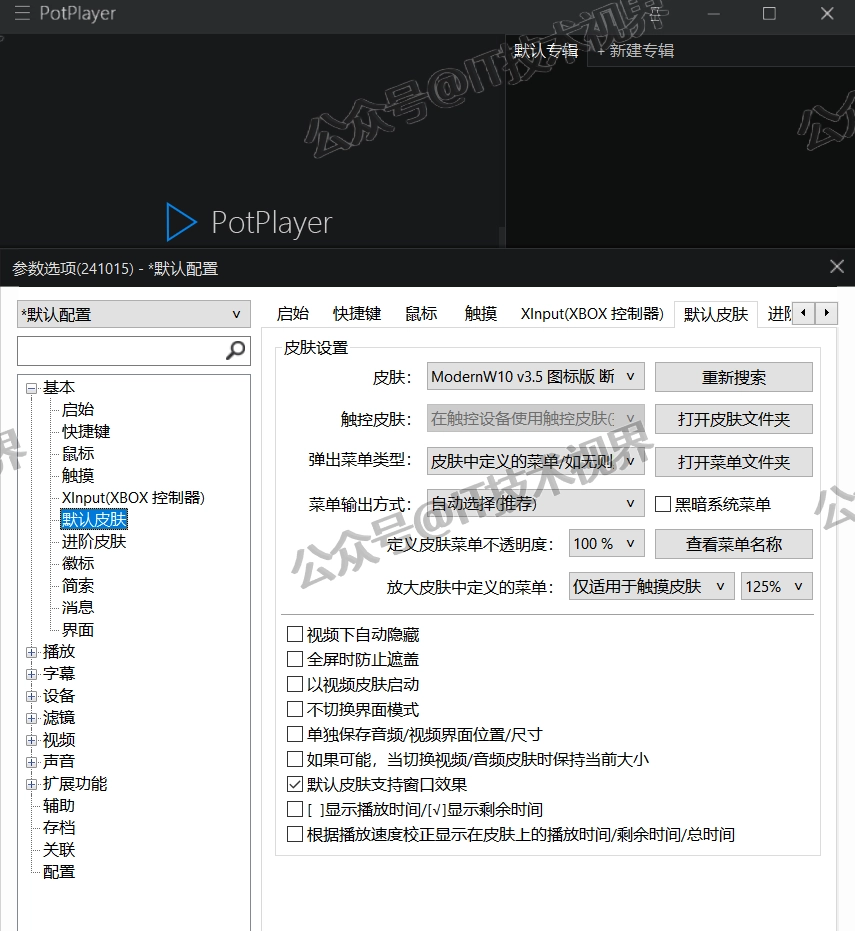Select 进阶皮肤 in the settings tree

(94, 542)
